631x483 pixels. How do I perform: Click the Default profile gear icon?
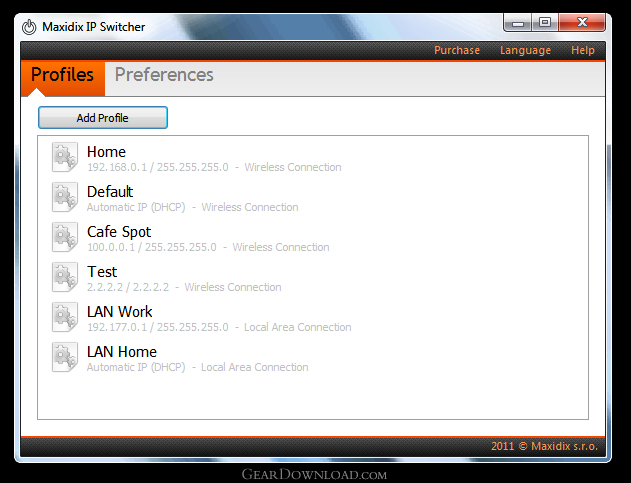(65, 197)
